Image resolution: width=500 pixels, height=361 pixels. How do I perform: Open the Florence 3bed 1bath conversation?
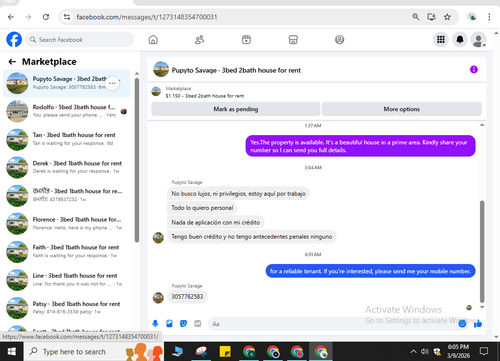pyautogui.click(x=67, y=224)
